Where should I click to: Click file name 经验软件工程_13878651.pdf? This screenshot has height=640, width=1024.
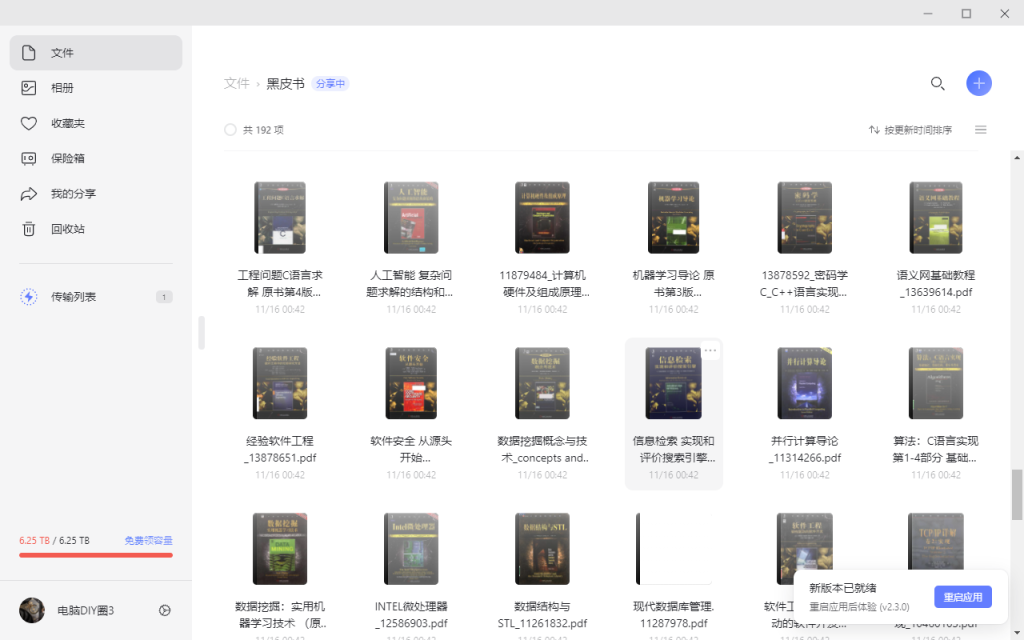(x=280, y=449)
